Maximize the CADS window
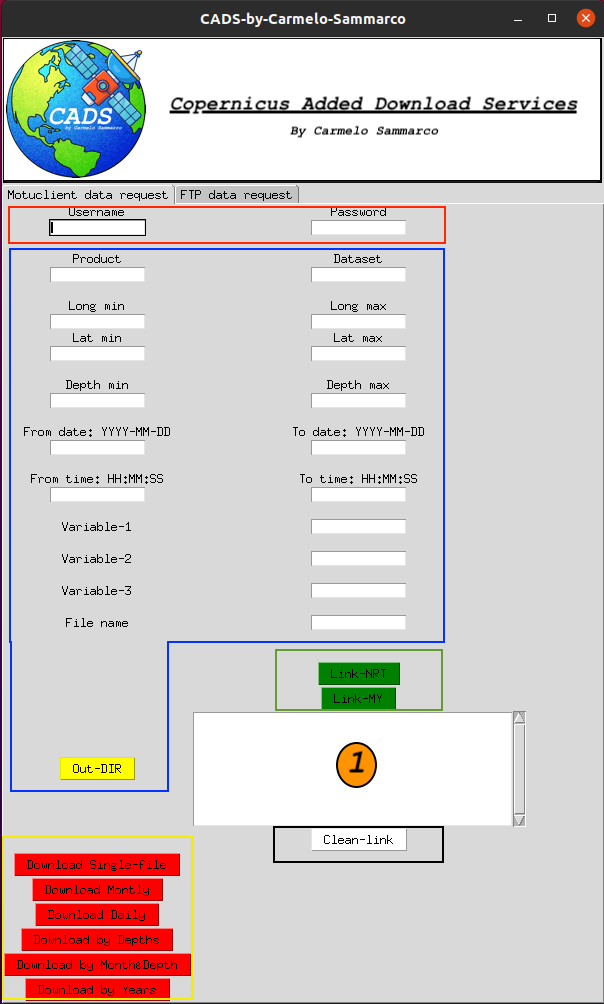 552,18
